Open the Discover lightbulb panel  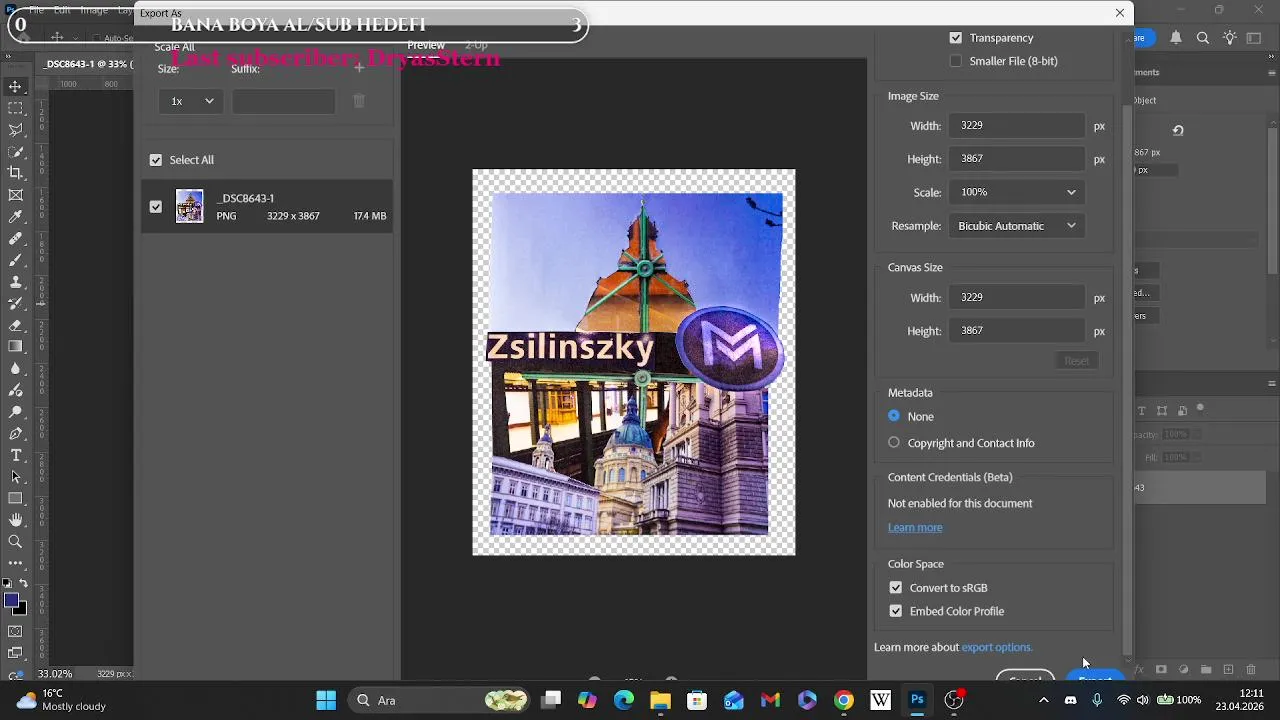point(1230,38)
